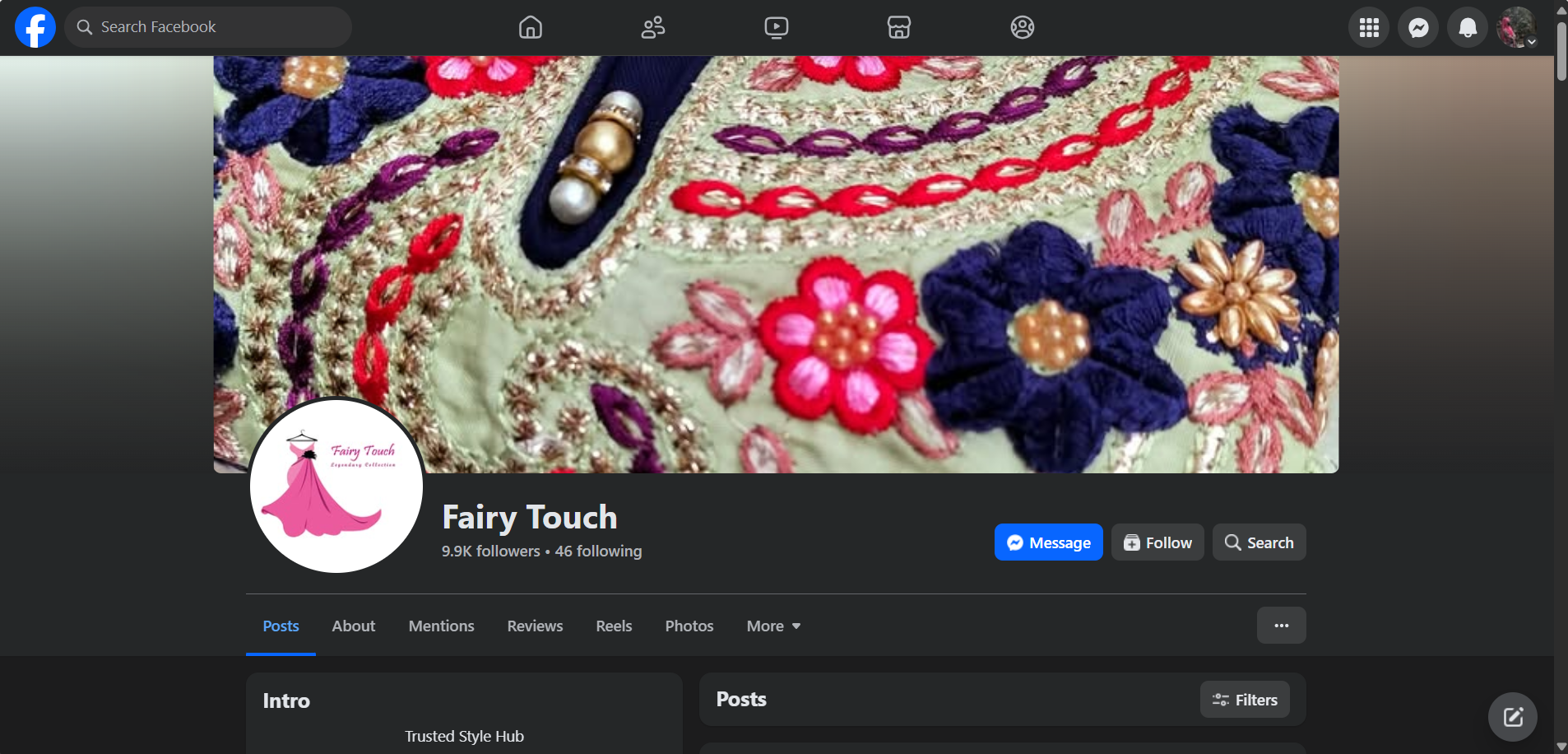This screenshot has height=754, width=1568.
Task: Open the Reviews tab of Fairy Touch
Action: 534,626
